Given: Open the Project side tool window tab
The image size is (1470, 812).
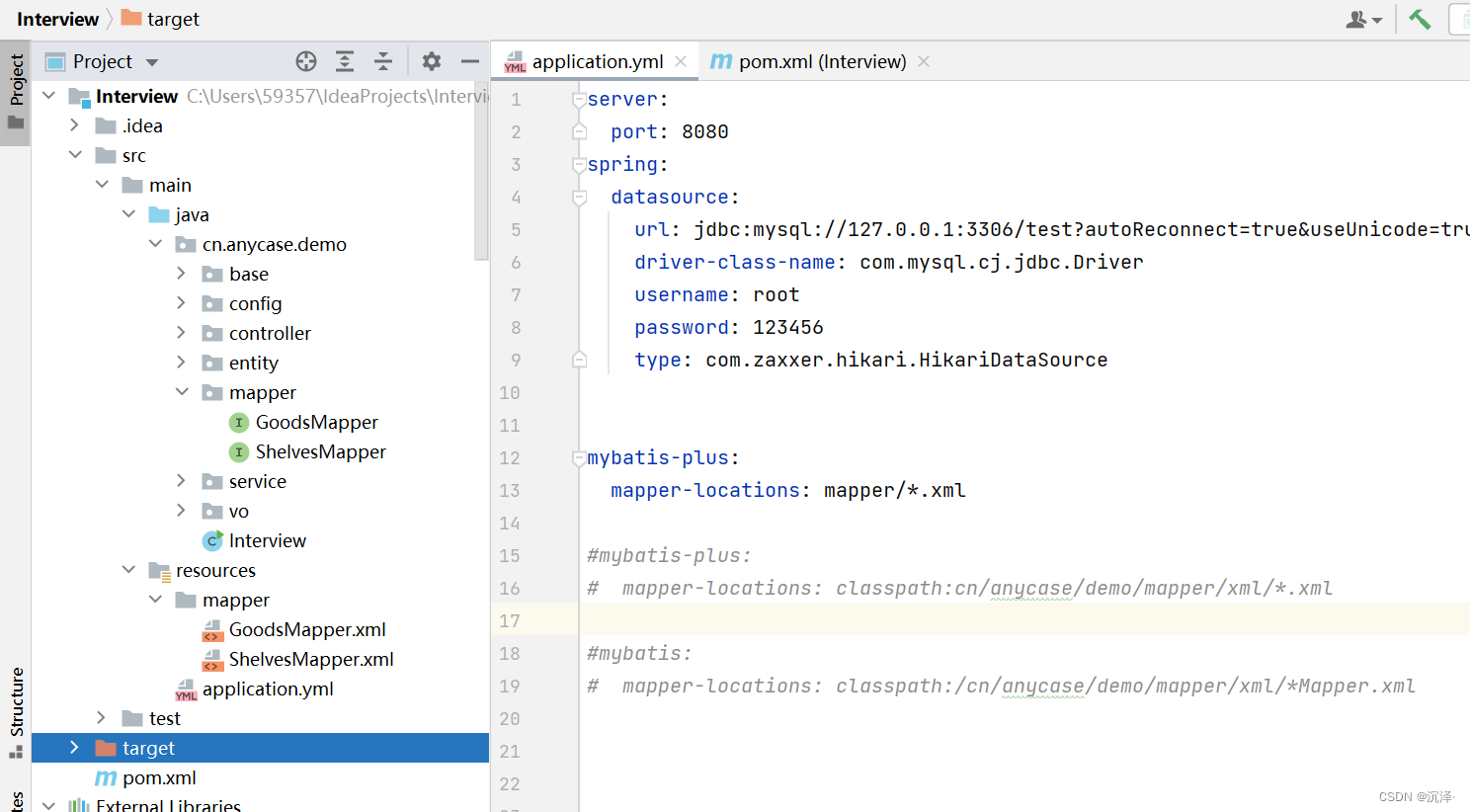Looking at the screenshot, I should coord(16,93).
